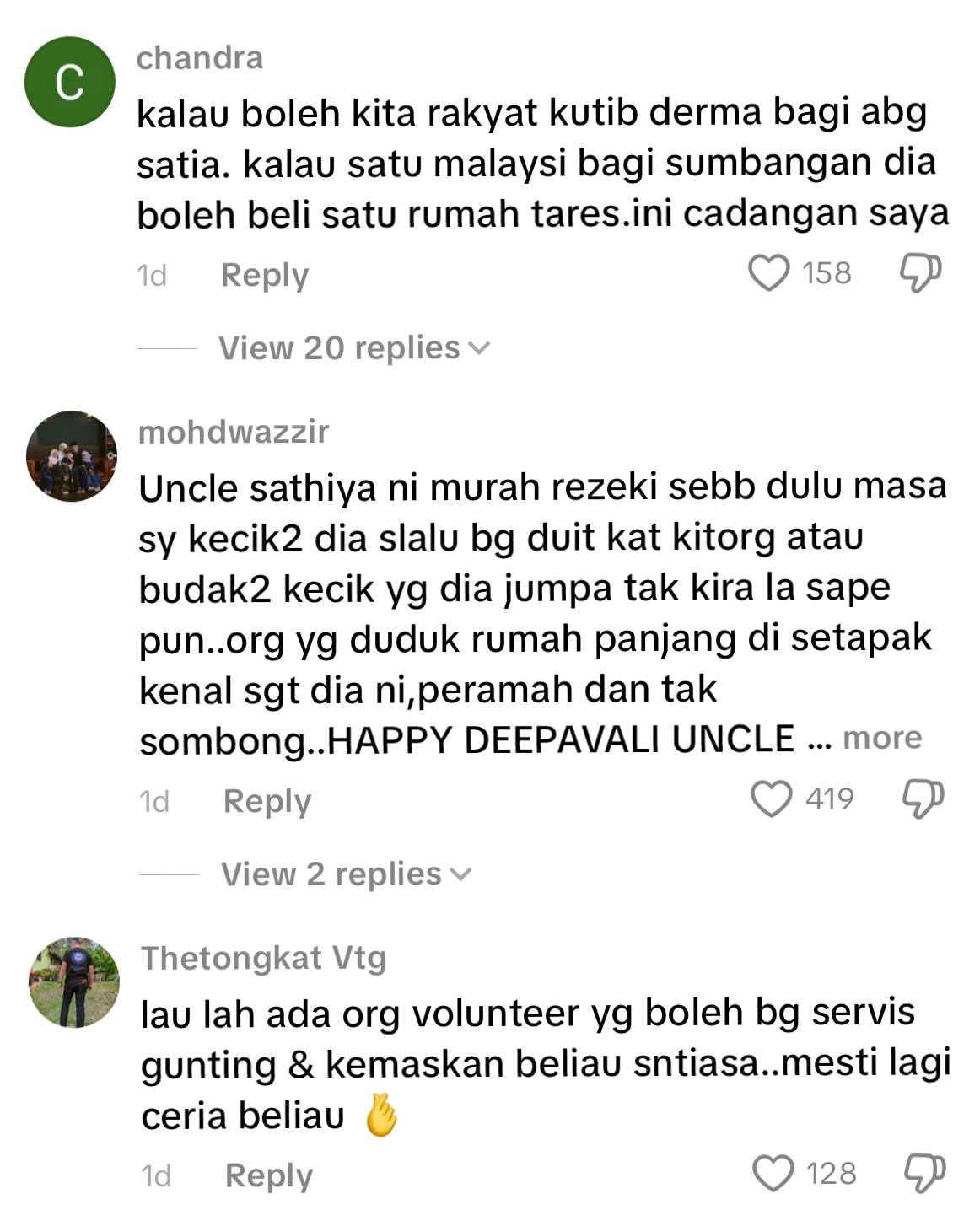The width and height of the screenshot is (980, 1226).
Task: Dislike chandra's comment with the thumbs-down icon
Action: [x=920, y=273]
